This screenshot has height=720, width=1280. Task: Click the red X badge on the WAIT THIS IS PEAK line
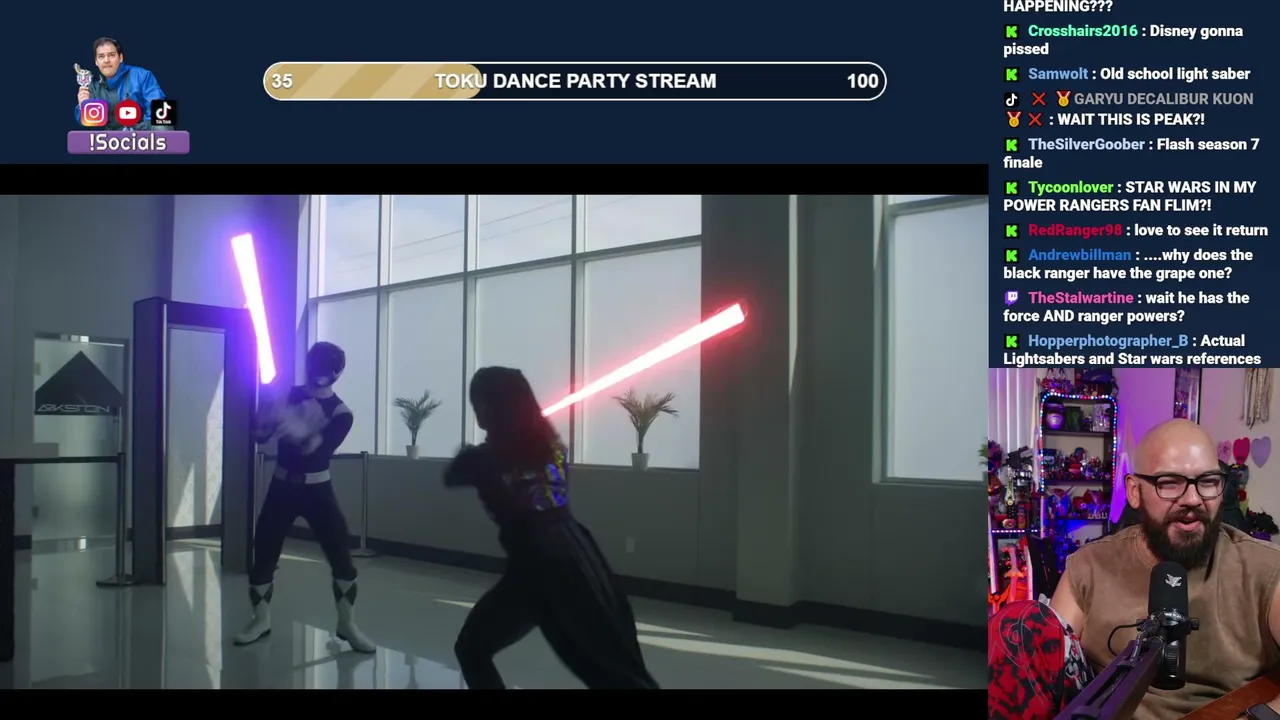1035,119
